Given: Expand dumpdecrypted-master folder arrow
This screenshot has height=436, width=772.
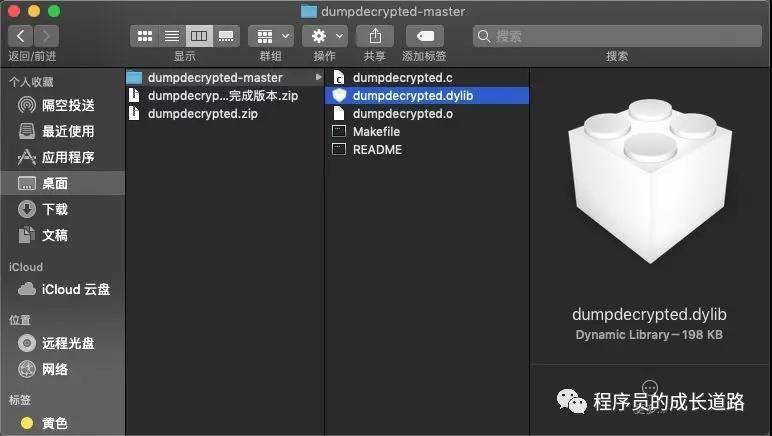Looking at the screenshot, I should click(x=319, y=77).
